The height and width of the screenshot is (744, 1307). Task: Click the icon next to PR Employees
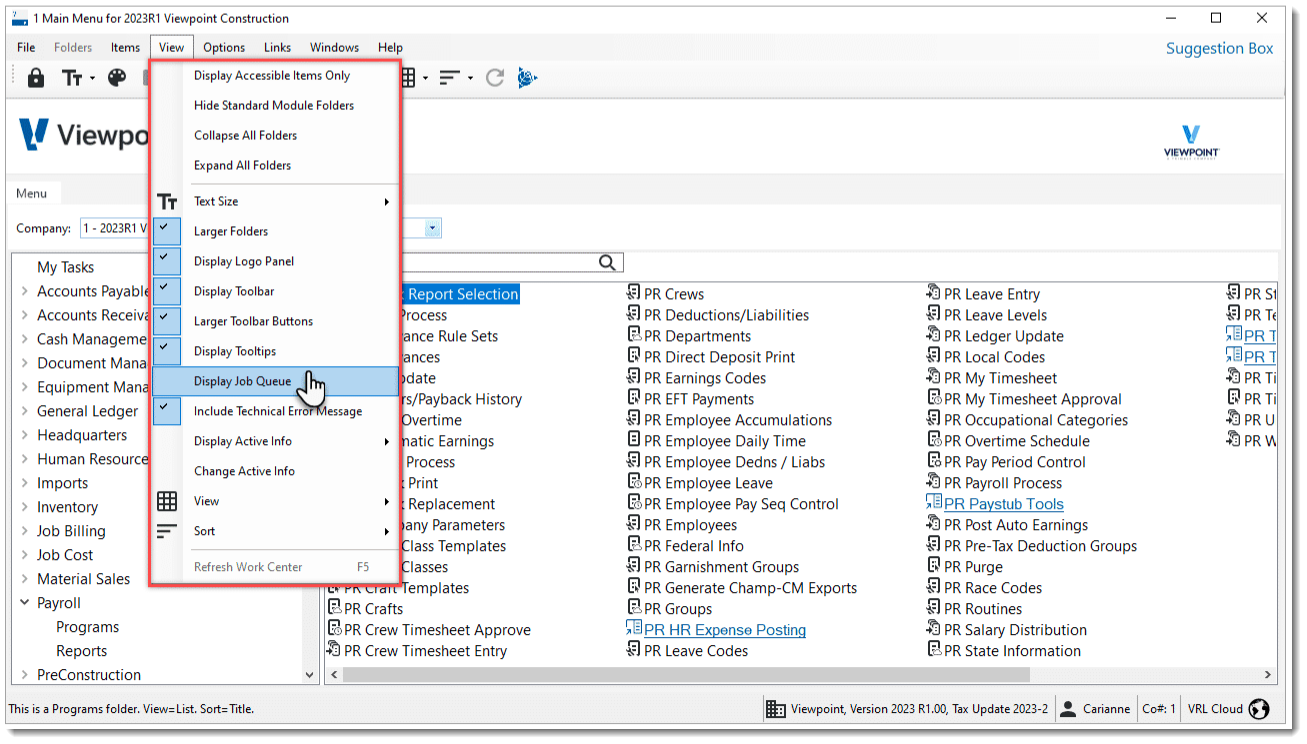tap(634, 524)
